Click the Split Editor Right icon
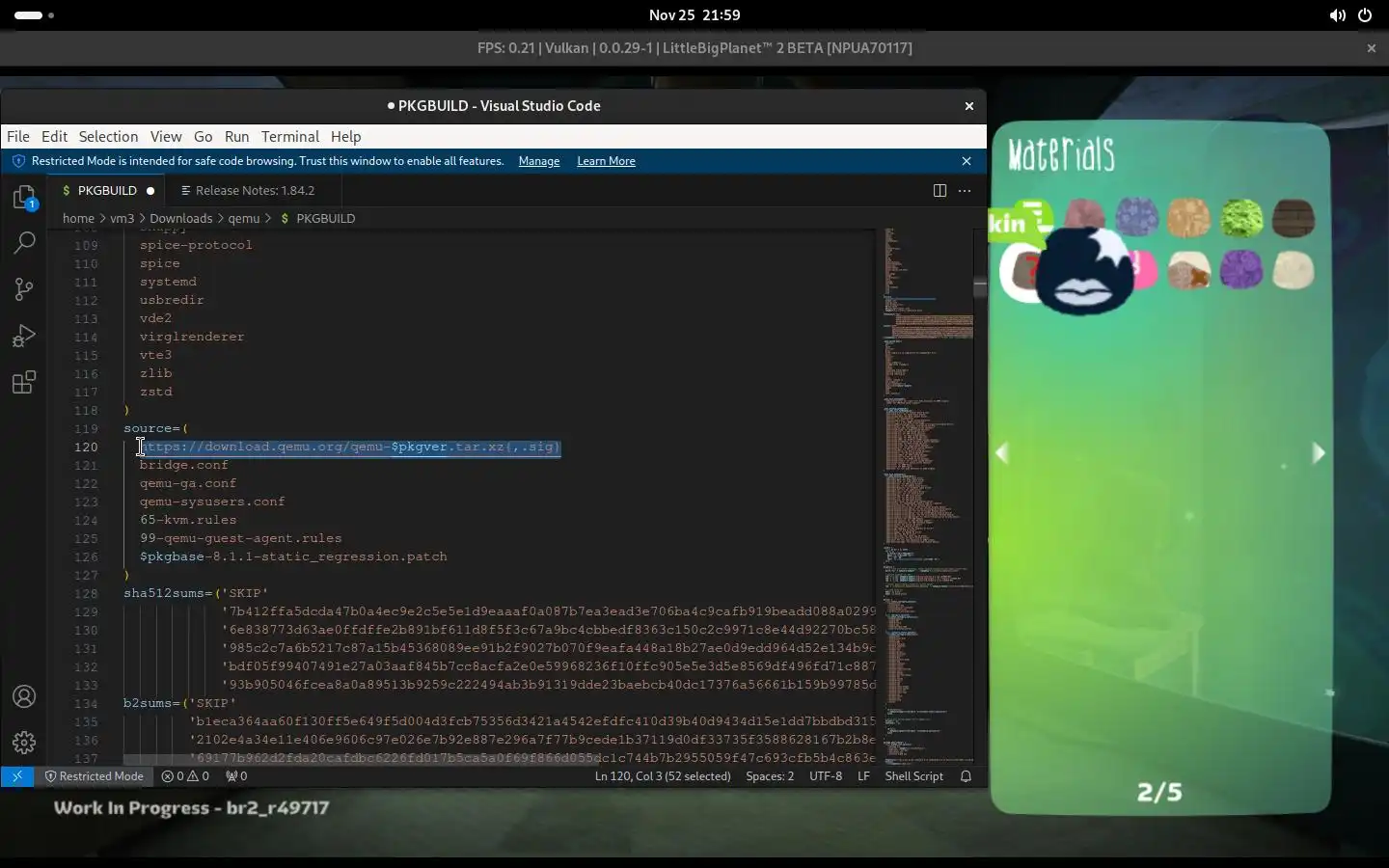 [940, 190]
